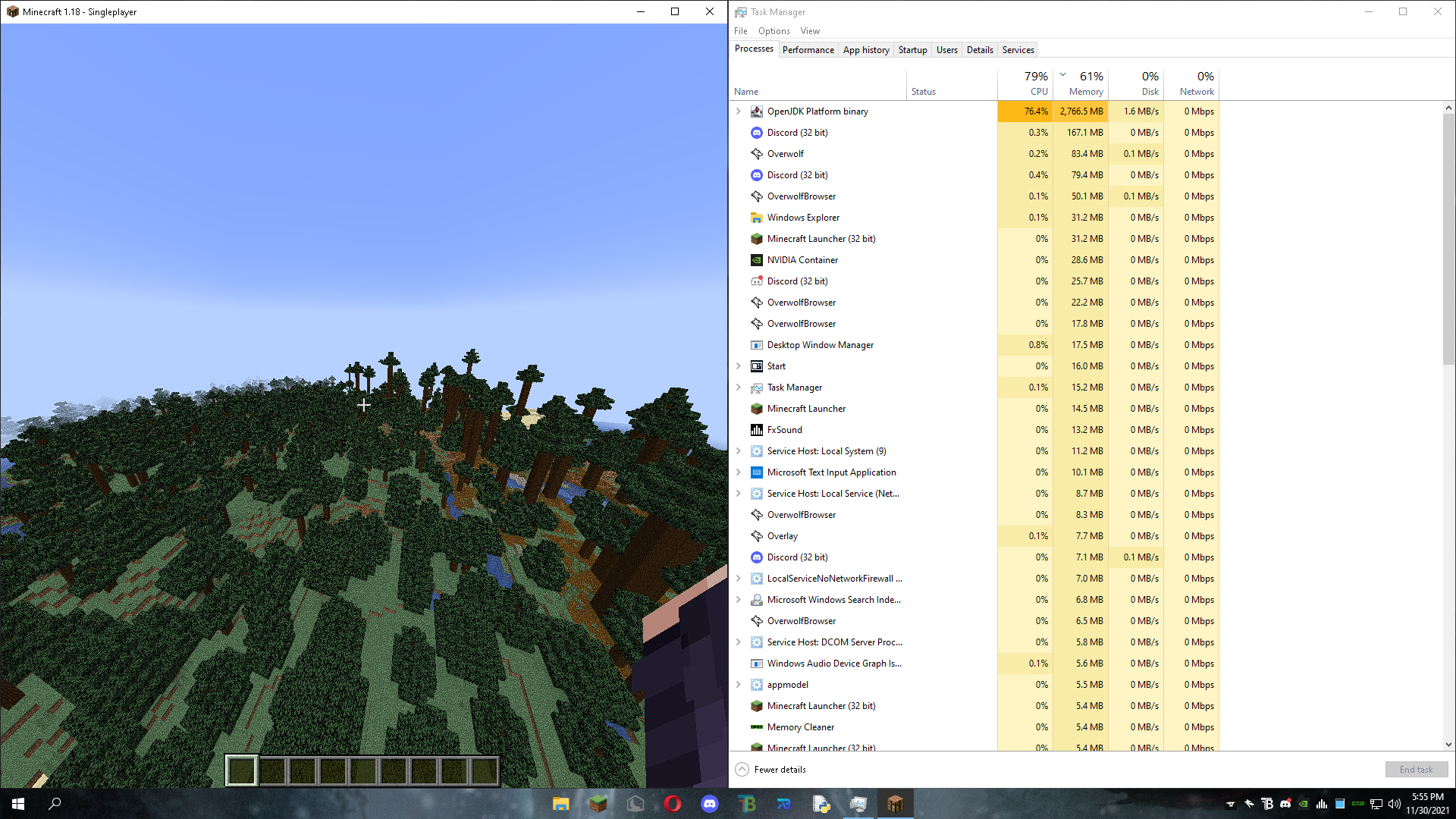Click the End task button
Screen dimensions: 1456x819
[1416, 770]
